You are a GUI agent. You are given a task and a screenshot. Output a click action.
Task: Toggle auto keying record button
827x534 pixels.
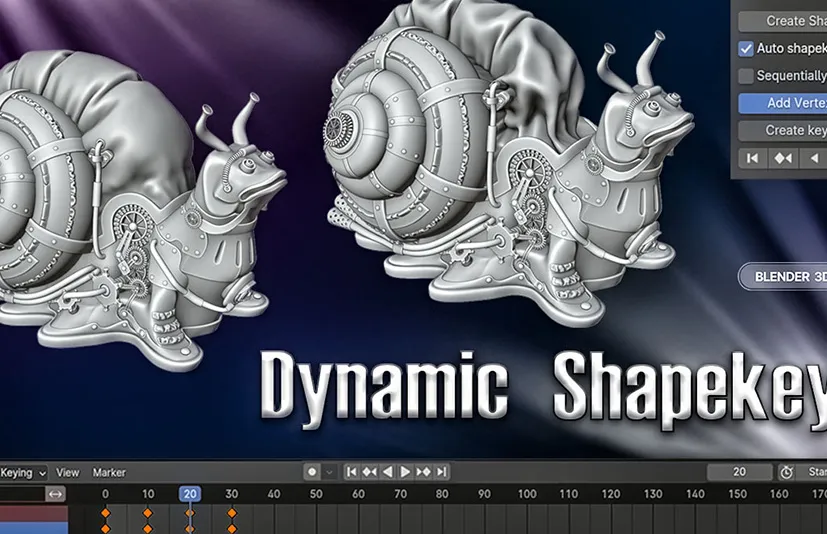(313, 472)
